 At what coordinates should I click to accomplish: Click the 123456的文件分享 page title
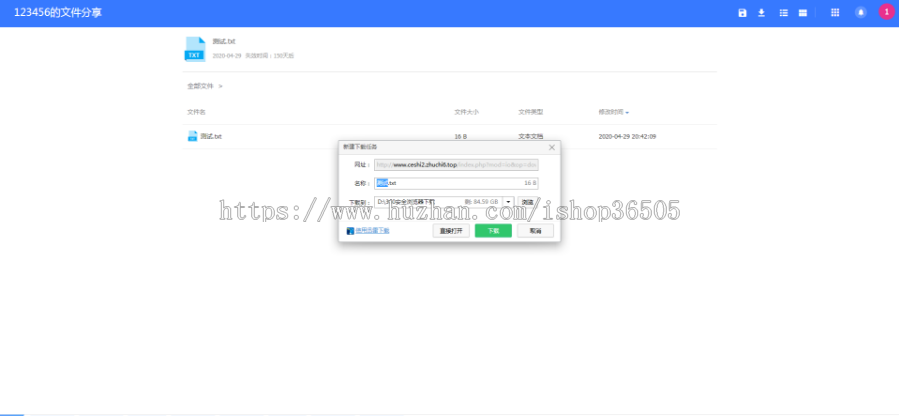tap(58, 13)
